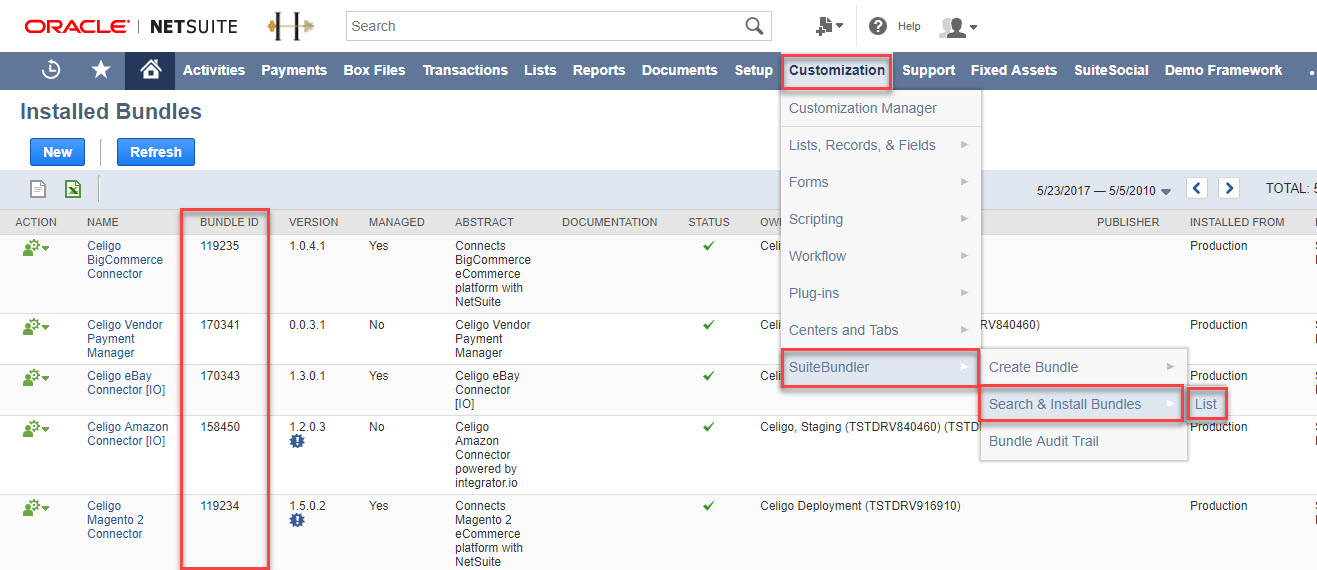1317x570 pixels.
Task: Export list using the CSV page icon
Action: [38, 189]
